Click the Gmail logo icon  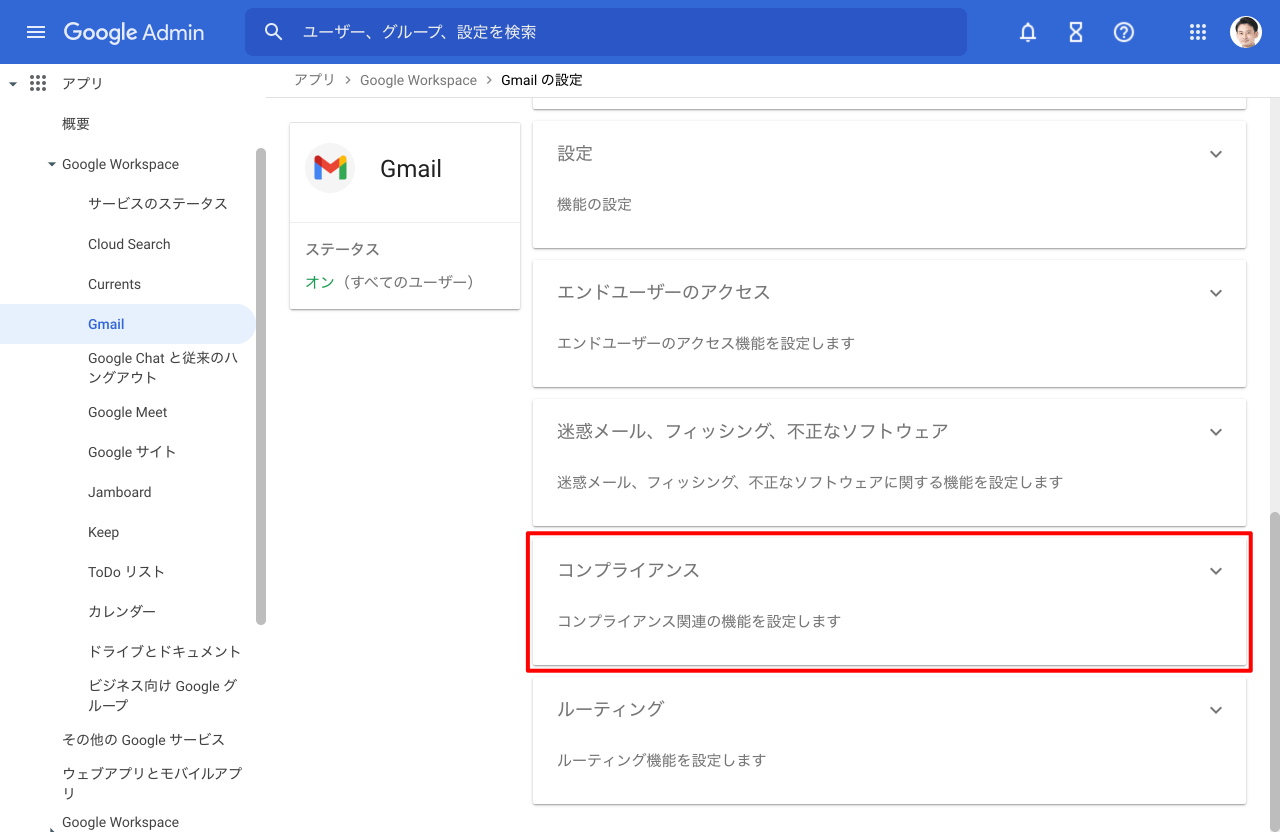tap(330, 168)
